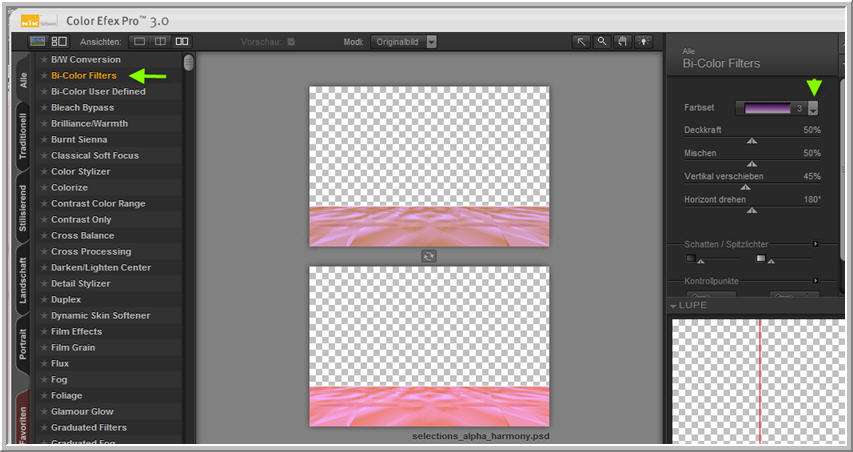Select the Bi-Color User Defined filter
This screenshot has height=452, width=853.
click(x=98, y=91)
